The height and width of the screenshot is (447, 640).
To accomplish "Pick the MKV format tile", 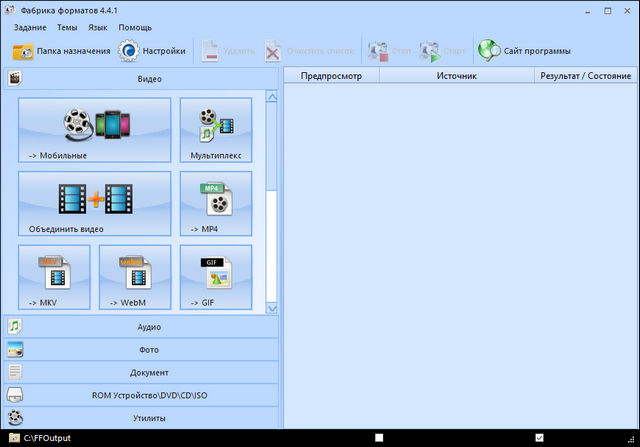I will pyautogui.click(x=54, y=277).
